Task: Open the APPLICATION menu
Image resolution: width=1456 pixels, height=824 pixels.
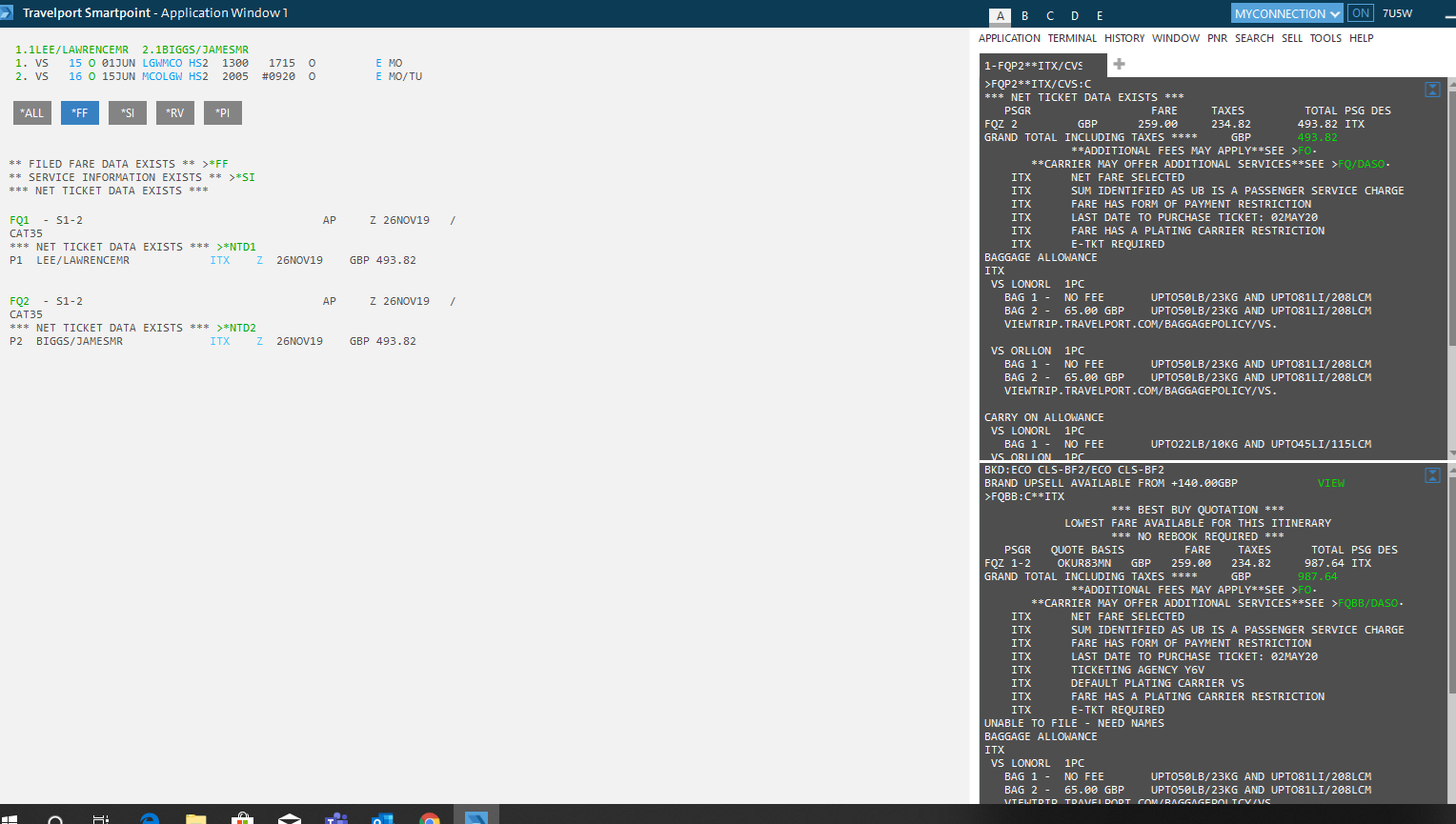Action: pyautogui.click(x=1009, y=38)
